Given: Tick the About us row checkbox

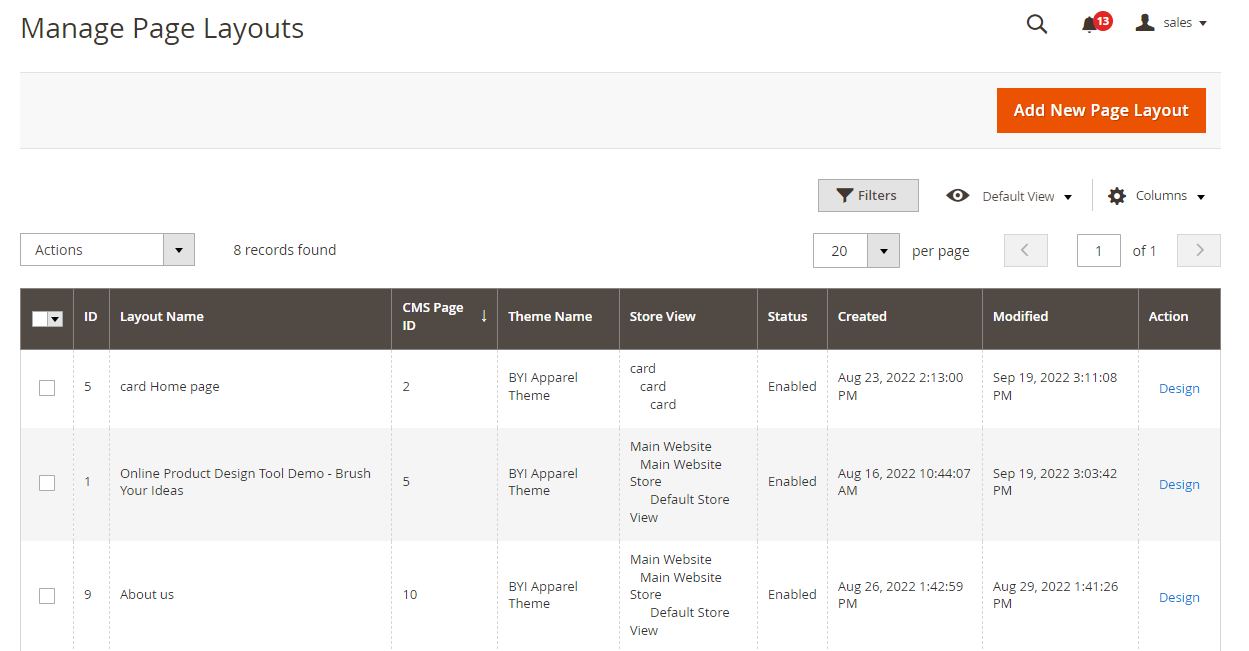Looking at the screenshot, I should tap(47, 596).
